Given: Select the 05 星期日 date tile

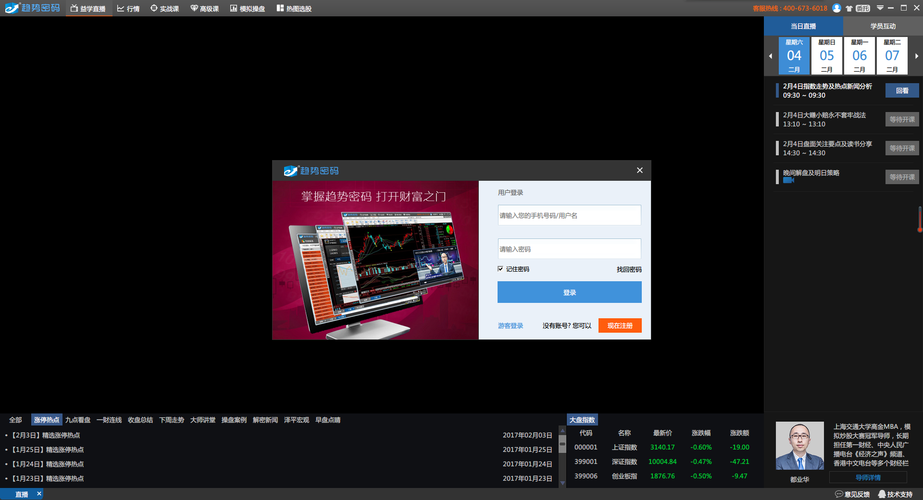Looking at the screenshot, I should point(827,56).
